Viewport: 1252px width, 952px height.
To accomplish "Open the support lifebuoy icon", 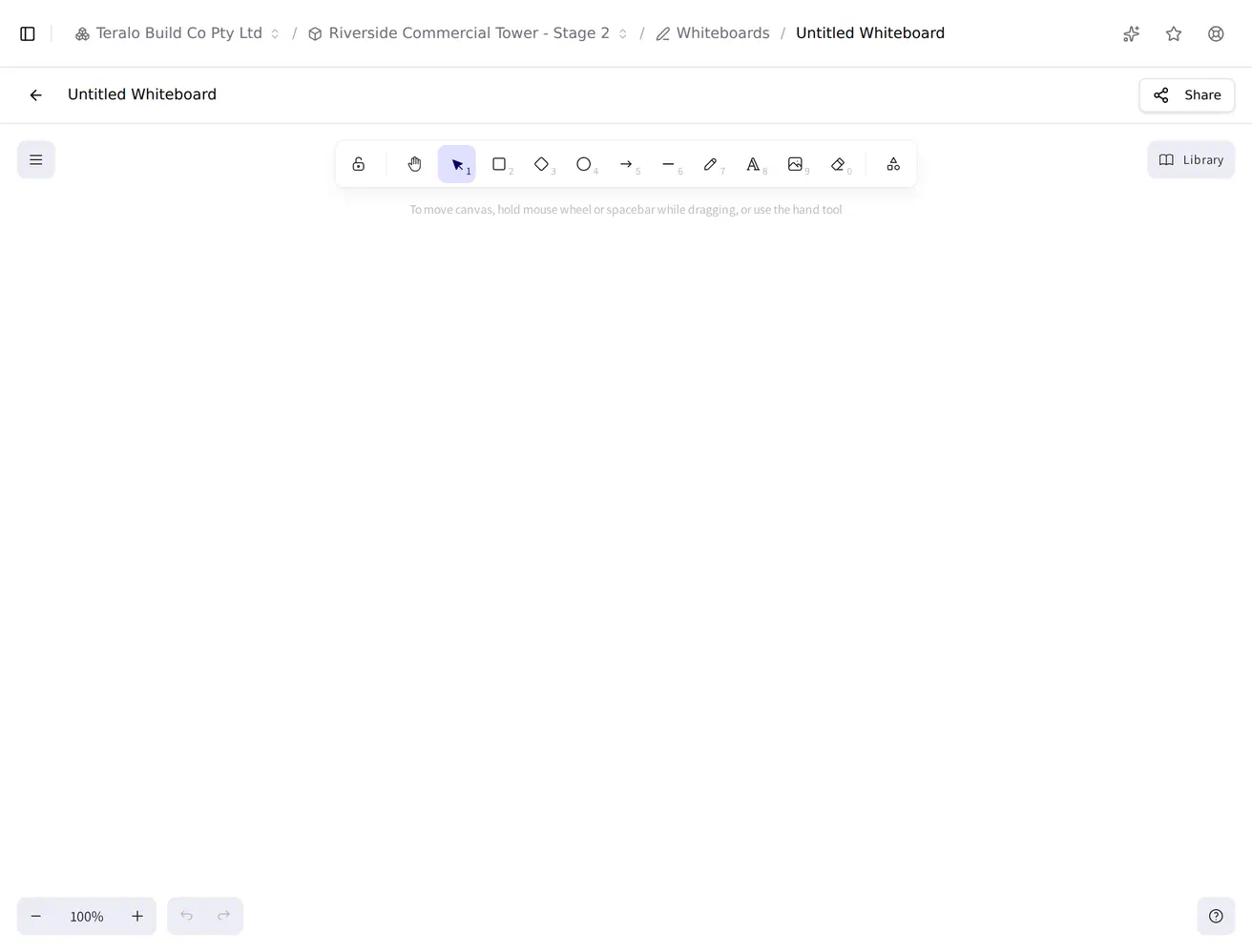I will pos(1216,33).
